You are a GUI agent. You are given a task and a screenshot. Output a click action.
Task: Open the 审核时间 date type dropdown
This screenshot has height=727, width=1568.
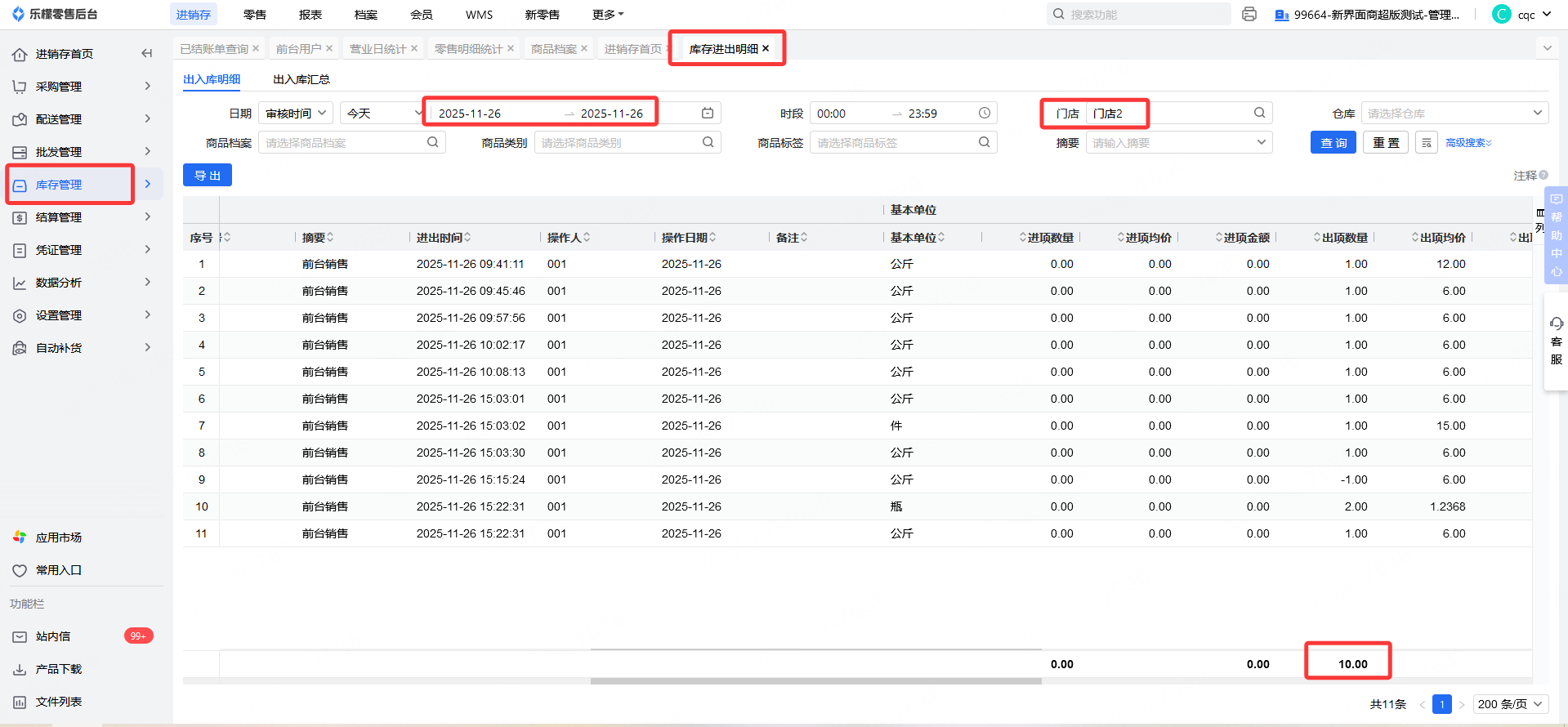pyautogui.click(x=296, y=114)
